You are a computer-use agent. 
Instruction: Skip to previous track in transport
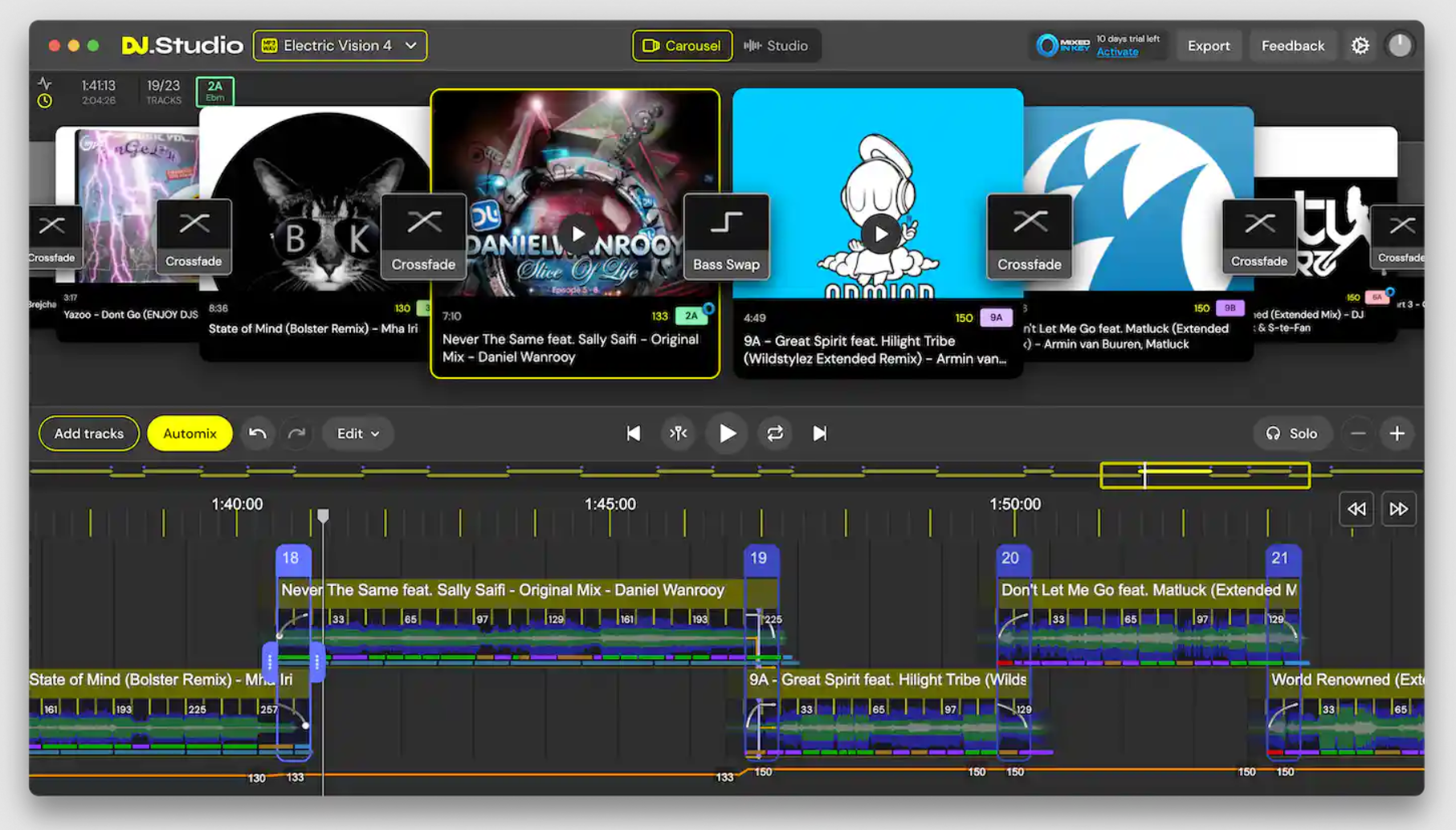[633, 433]
